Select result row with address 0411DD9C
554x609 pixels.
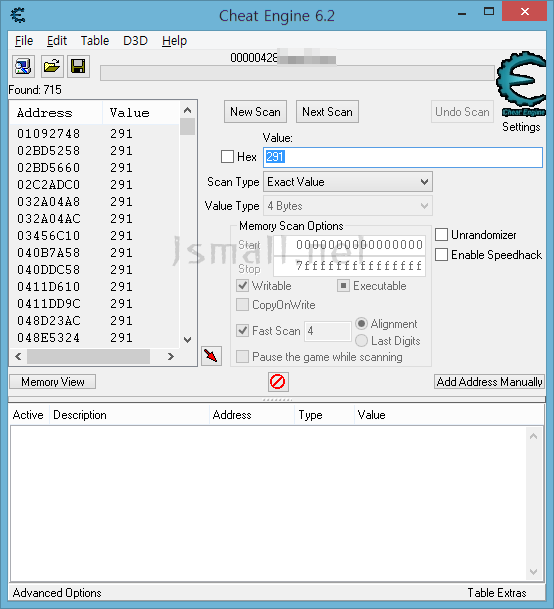click(94, 304)
